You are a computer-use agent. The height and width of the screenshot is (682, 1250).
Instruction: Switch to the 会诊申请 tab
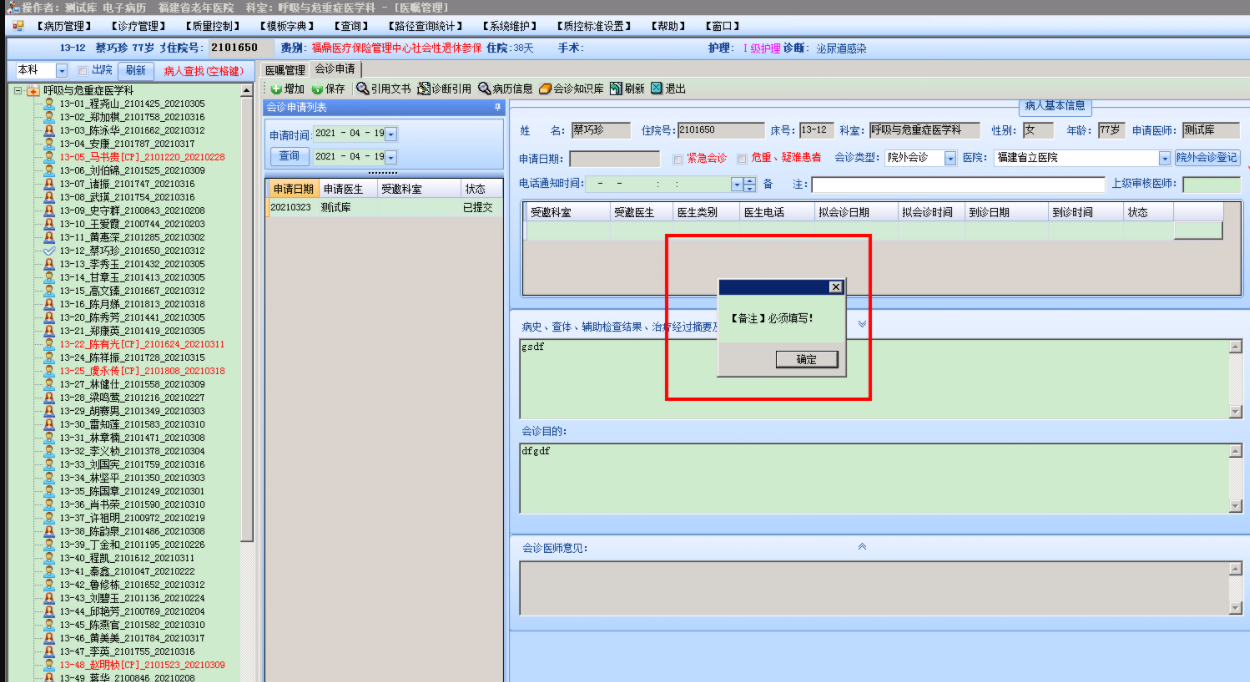[334, 69]
